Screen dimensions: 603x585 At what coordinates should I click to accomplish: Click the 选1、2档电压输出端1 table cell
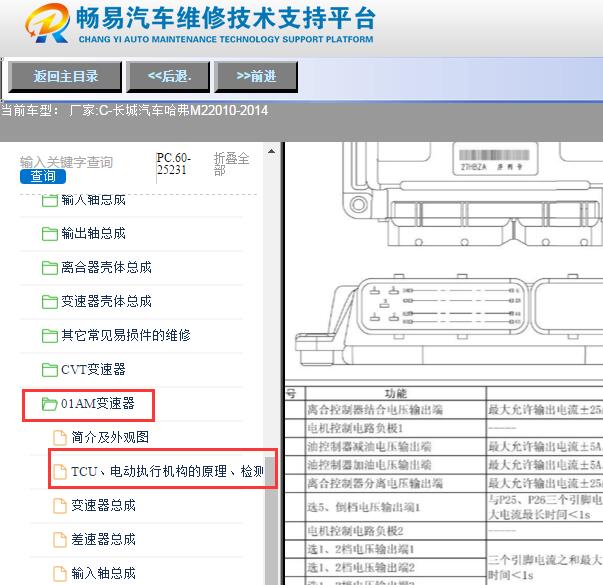tap(396, 549)
